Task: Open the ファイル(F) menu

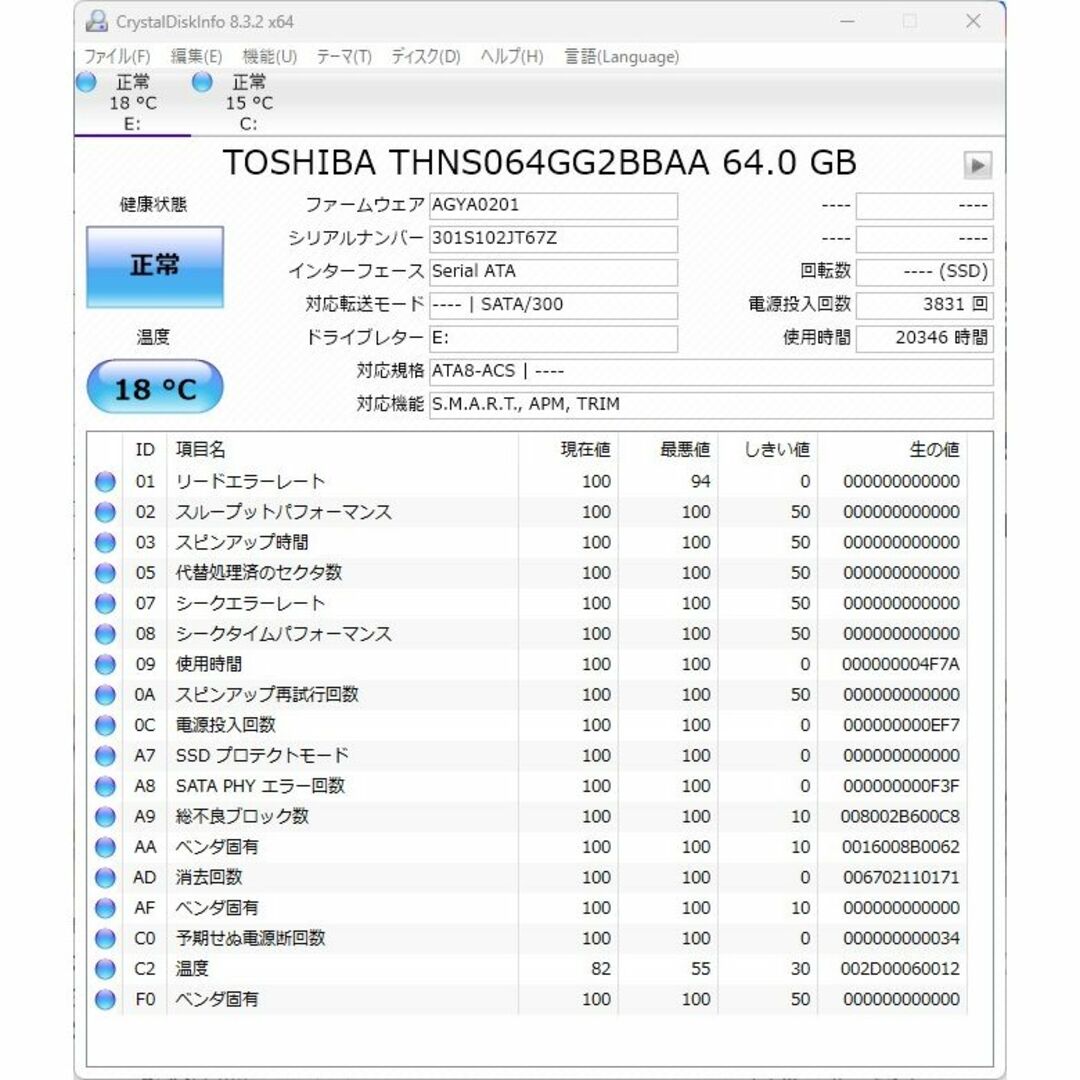Action: [x=116, y=56]
